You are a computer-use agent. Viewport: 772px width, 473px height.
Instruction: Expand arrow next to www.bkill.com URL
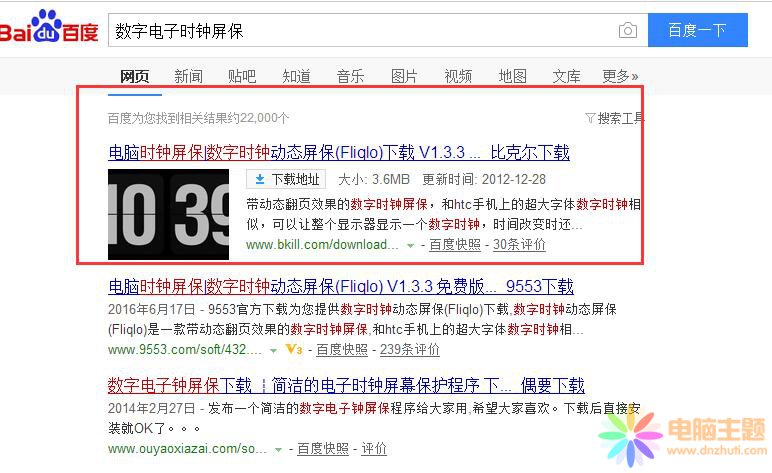410,245
